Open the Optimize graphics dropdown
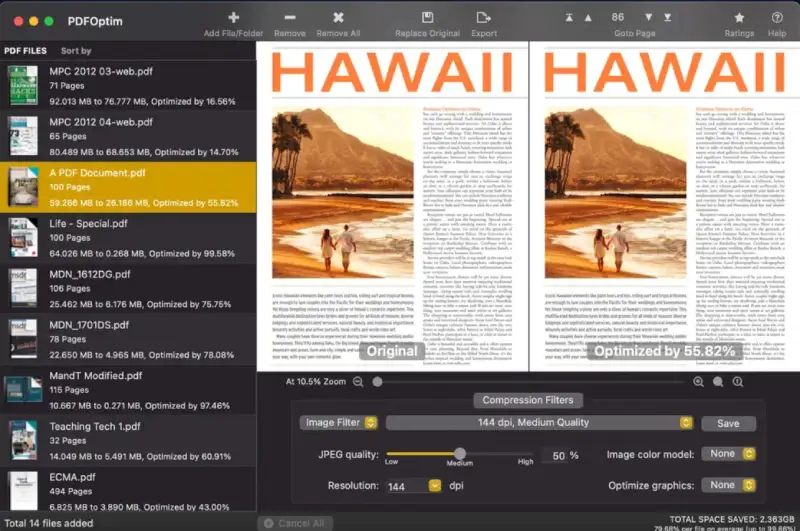The image size is (800, 531). (730, 485)
